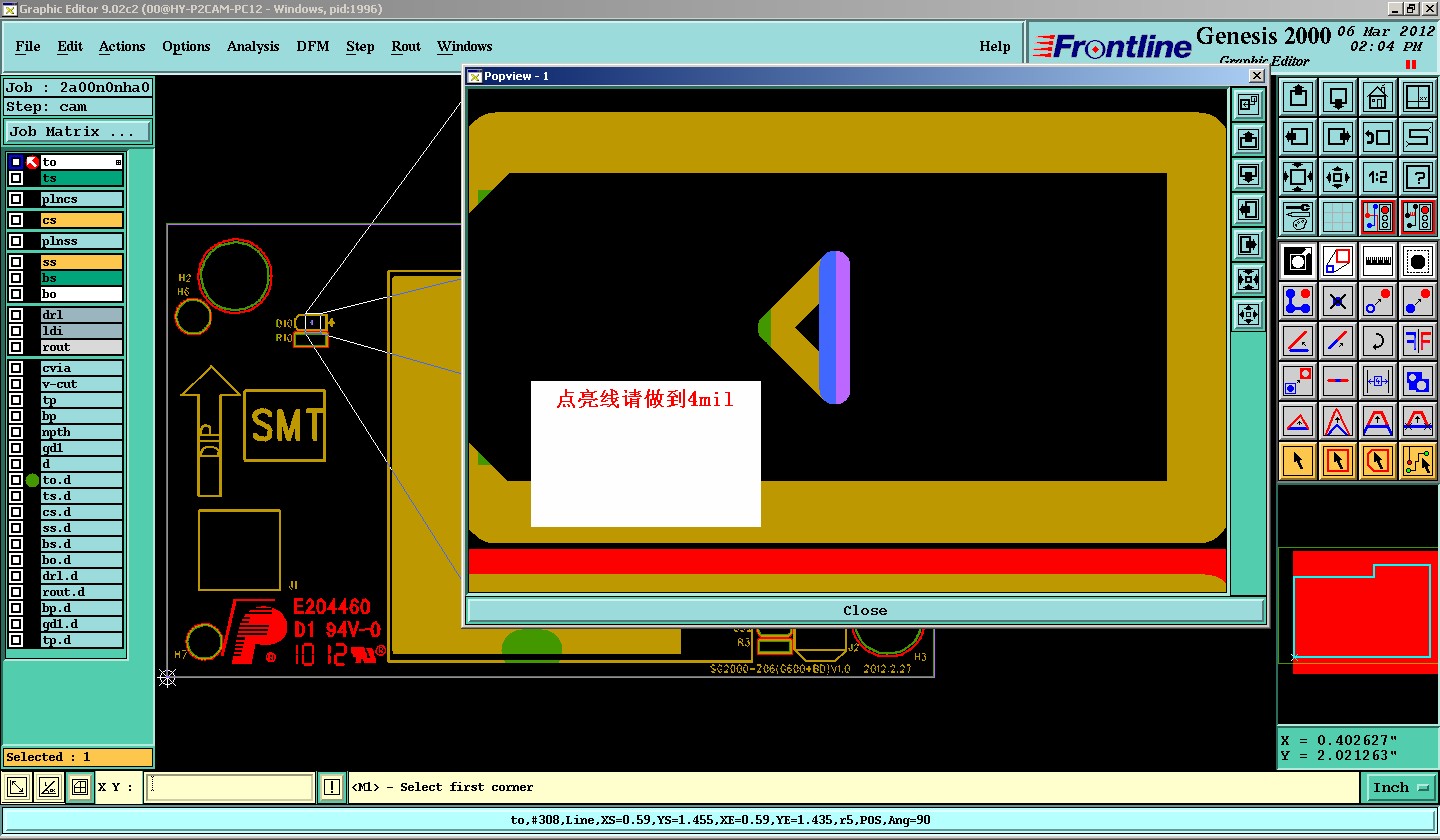Click the pan left arrow icon

click(1298, 137)
